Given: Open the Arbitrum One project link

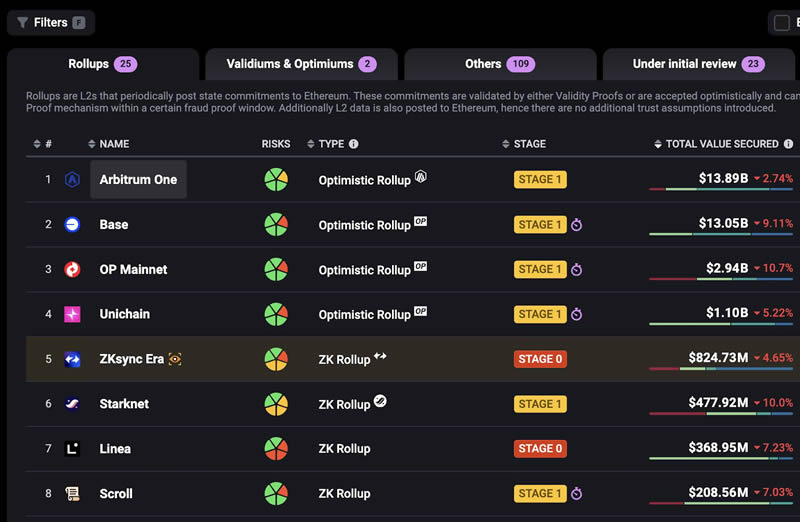Looking at the screenshot, I should click(x=138, y=180).
